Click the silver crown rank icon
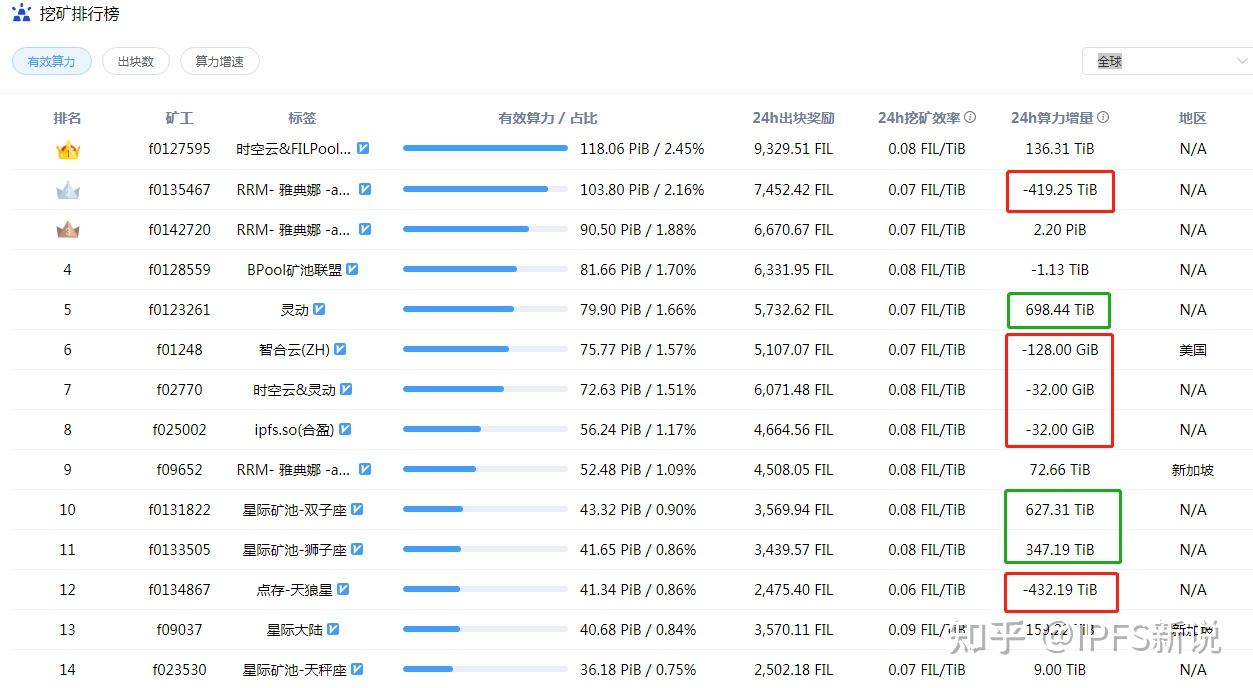 (x=67, y=190)
